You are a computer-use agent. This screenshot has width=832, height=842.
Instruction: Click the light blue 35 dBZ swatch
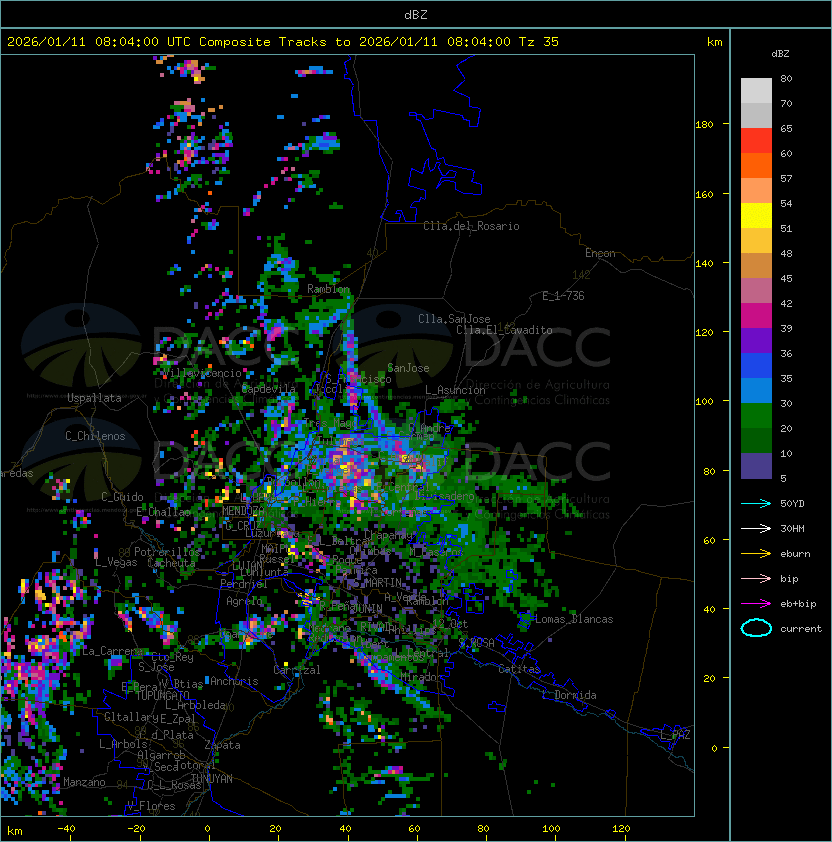(756, 391)
